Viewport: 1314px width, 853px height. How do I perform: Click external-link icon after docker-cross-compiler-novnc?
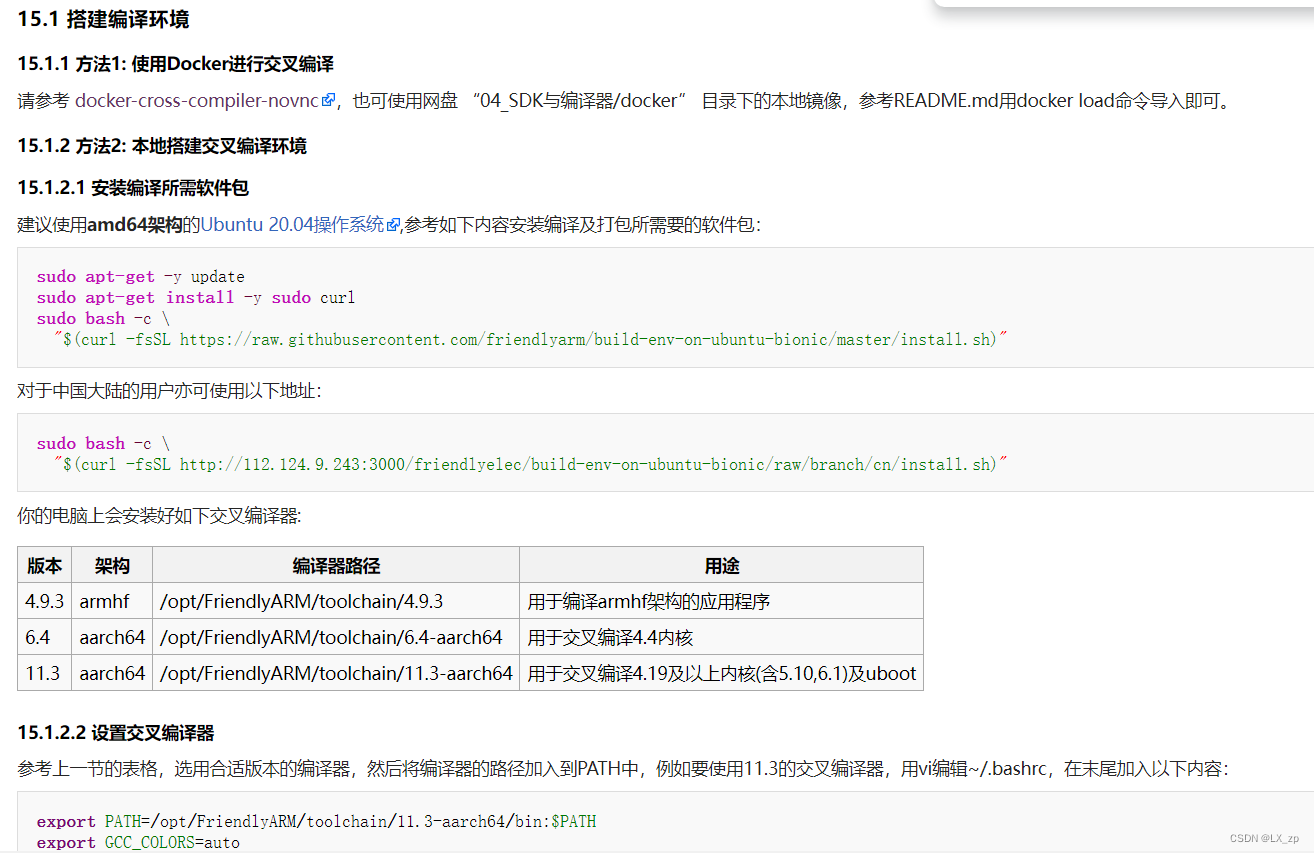click(328, 100)
